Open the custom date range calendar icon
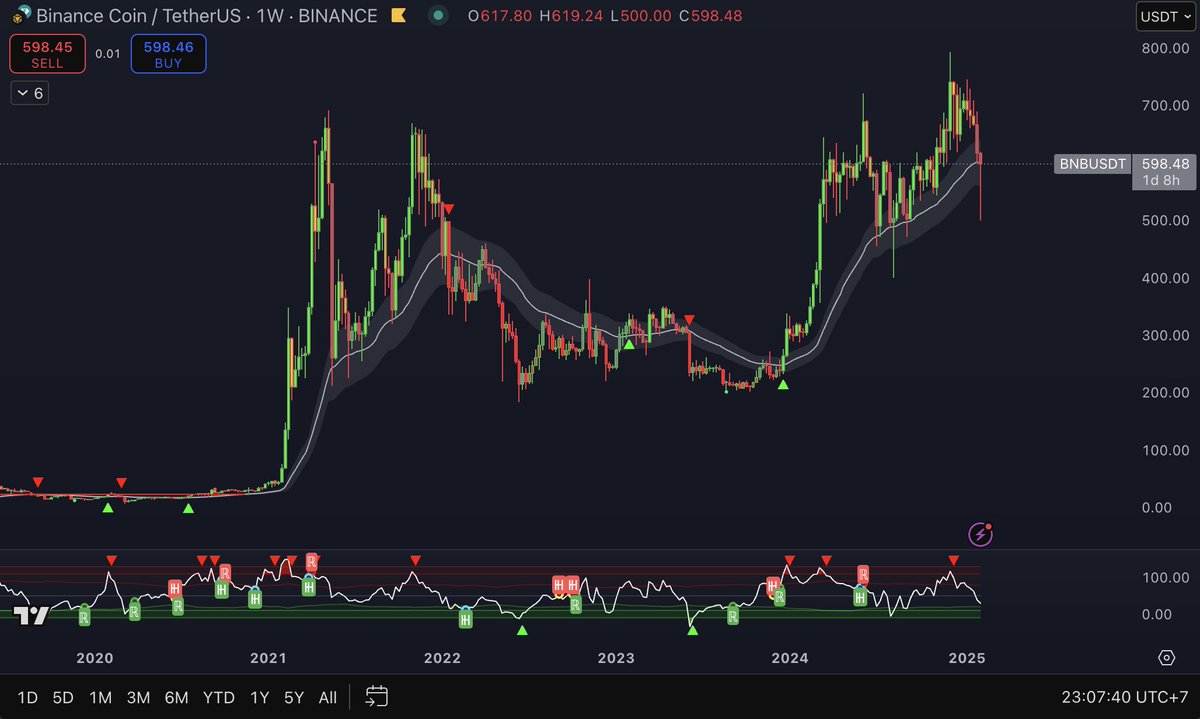This screenshot has width=1200, height=719. tap(375, 697)
